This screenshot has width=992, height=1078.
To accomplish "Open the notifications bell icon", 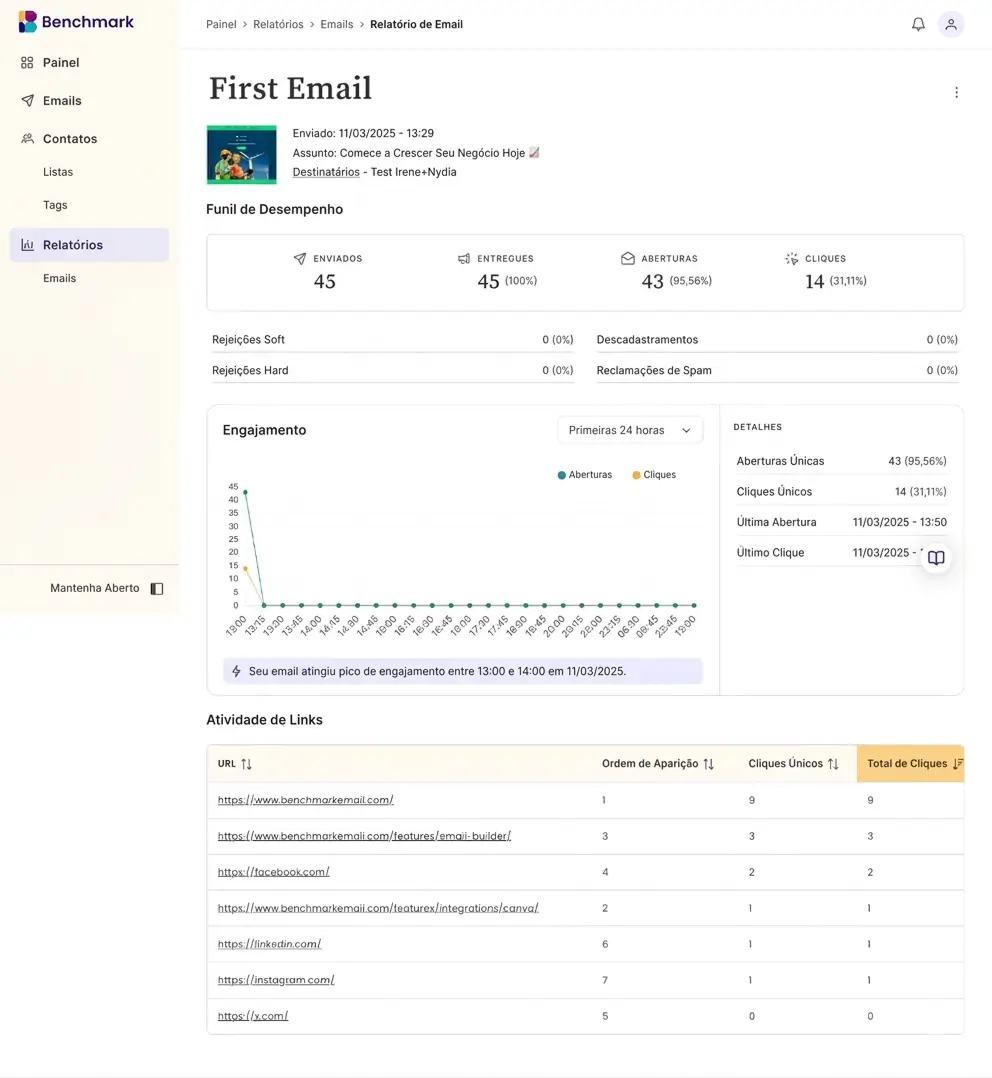I will click(x=918, y=24).
